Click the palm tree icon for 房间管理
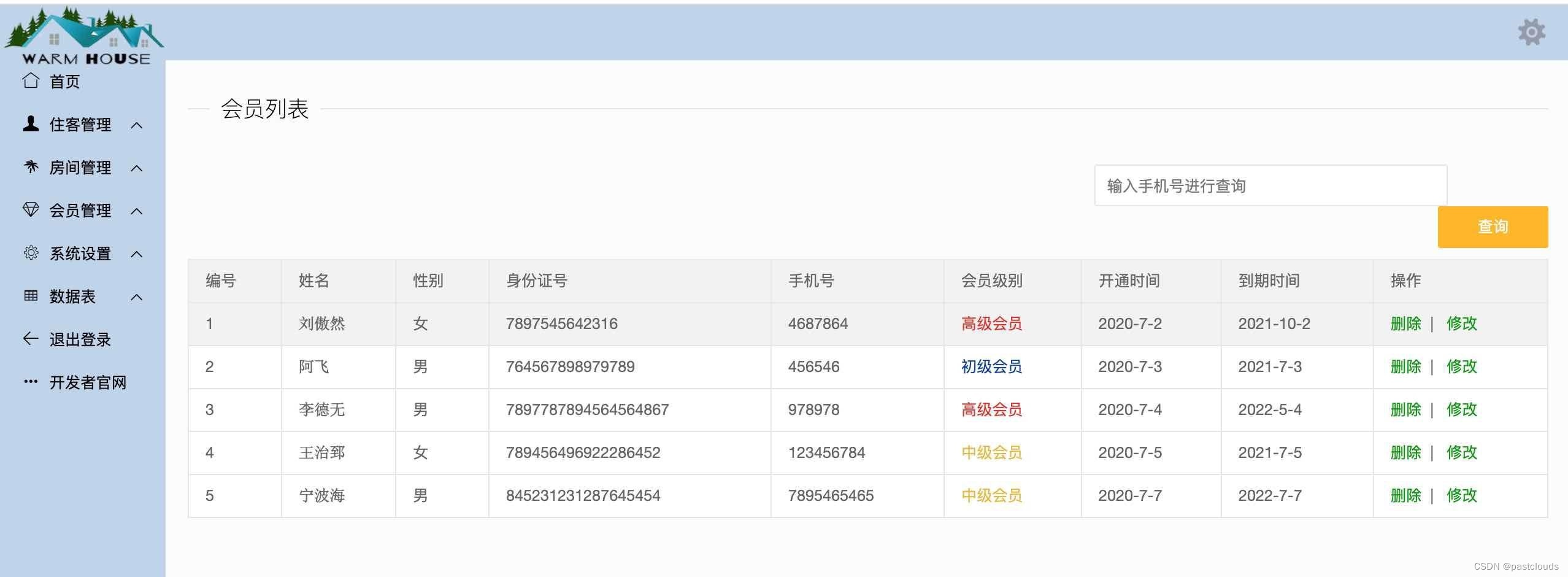The image size is (1568, 577). [31, 167]
